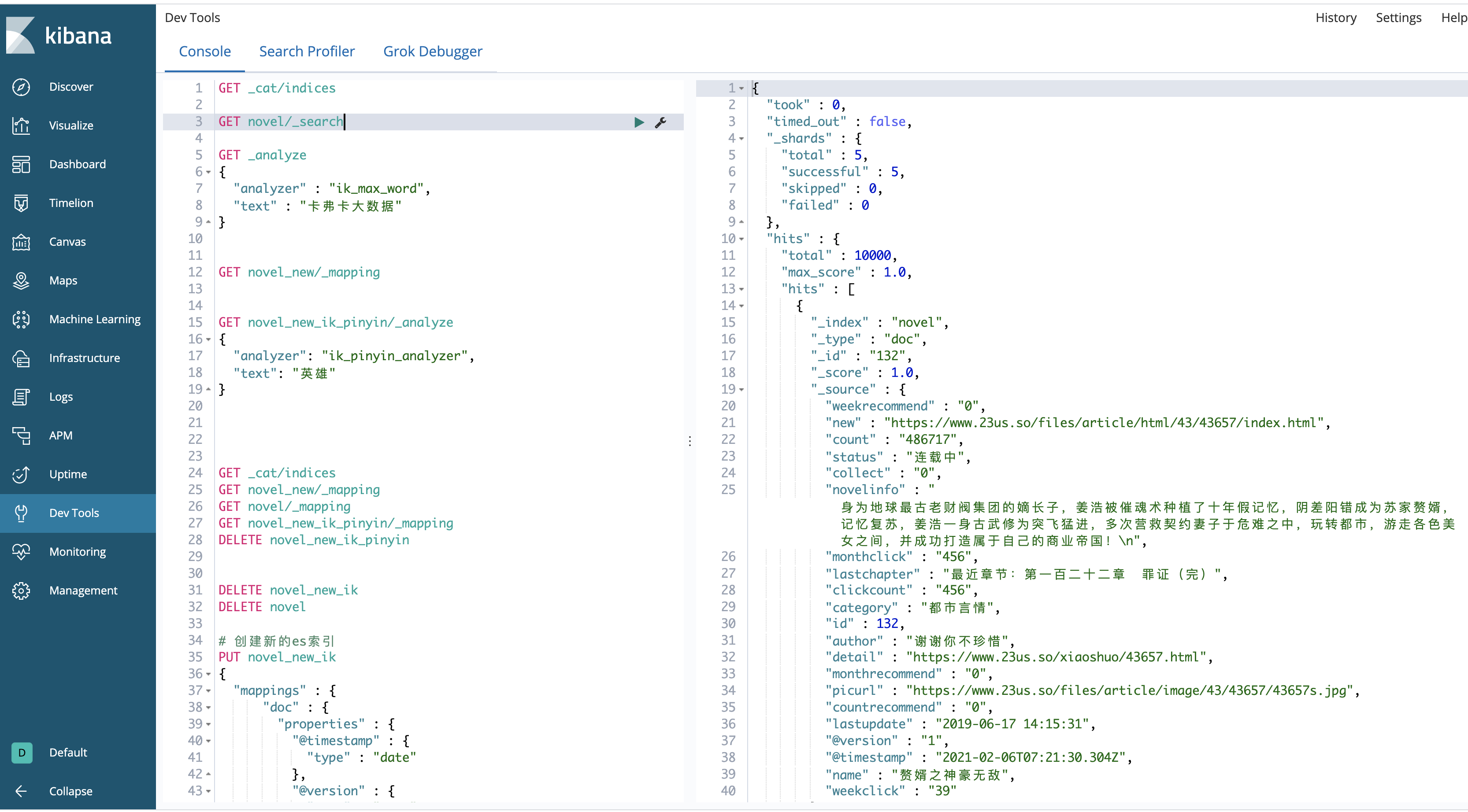Open the wrench options icon
This screenshot has width=1468, height=812.
pos(660,122)
